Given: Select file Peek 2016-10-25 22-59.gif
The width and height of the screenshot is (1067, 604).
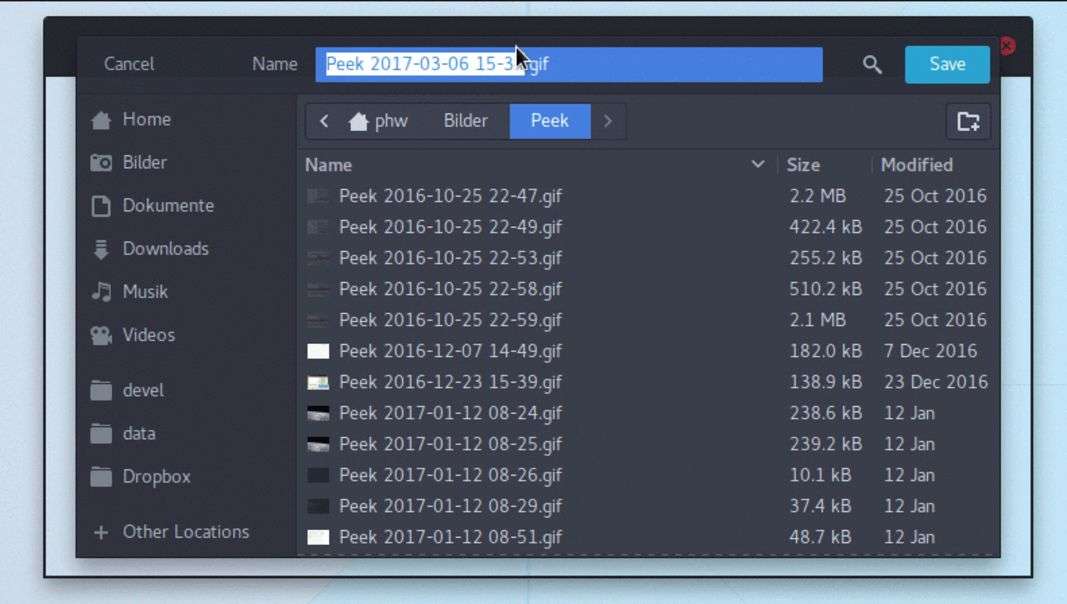Looking at the screenshot, I should [450, 320].
